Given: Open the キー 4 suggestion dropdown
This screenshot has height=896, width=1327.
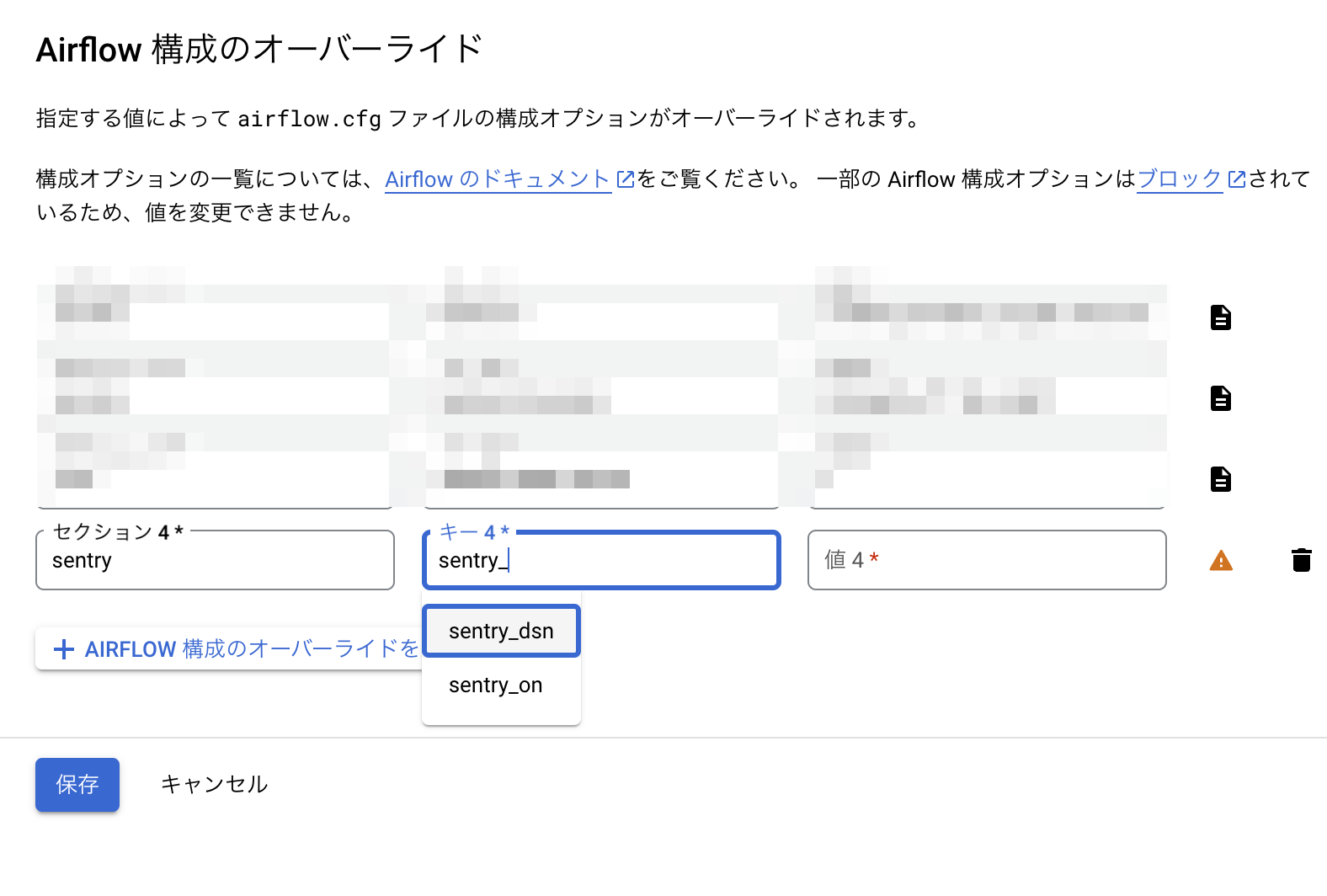Looking at the screenshot, I should [x=600, y=560].
